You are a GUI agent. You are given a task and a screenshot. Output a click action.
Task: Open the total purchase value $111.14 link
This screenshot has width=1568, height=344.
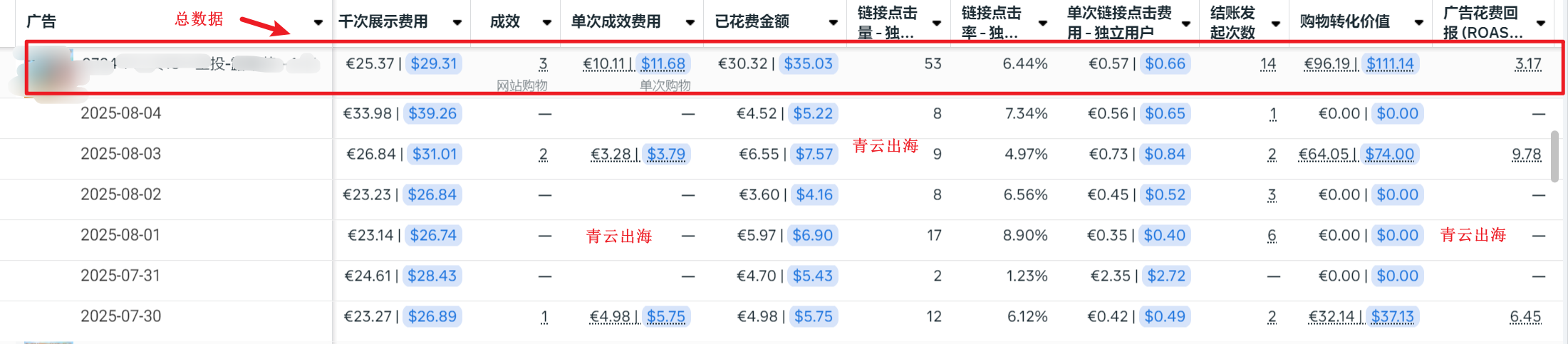click(x=1389, y=64)
